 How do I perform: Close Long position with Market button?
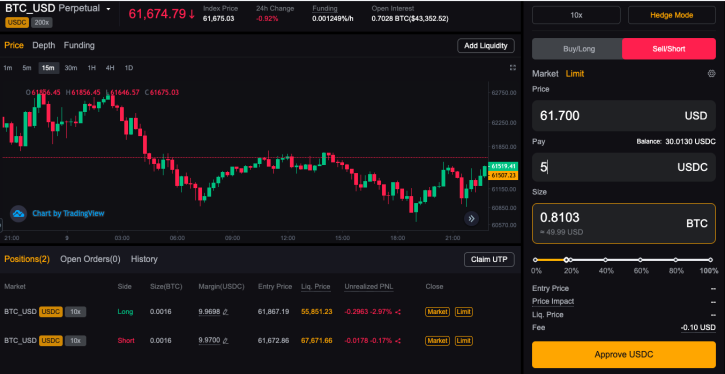click(x=437, y=312)
